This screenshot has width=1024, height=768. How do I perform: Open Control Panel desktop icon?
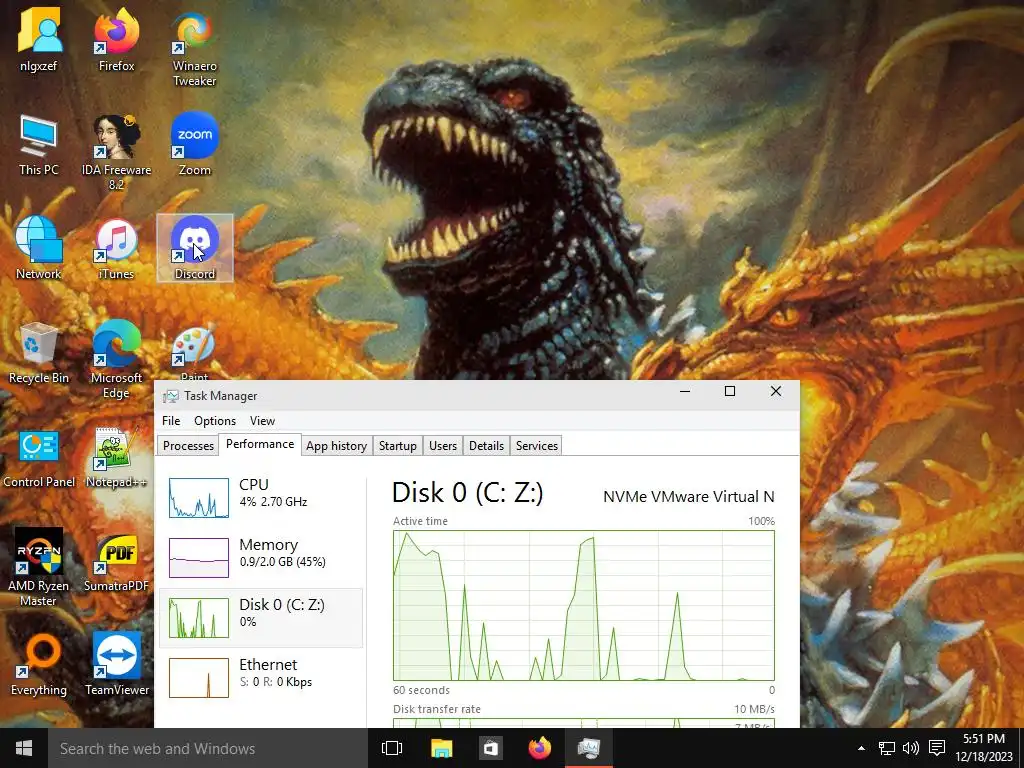[x=39, y=457]
